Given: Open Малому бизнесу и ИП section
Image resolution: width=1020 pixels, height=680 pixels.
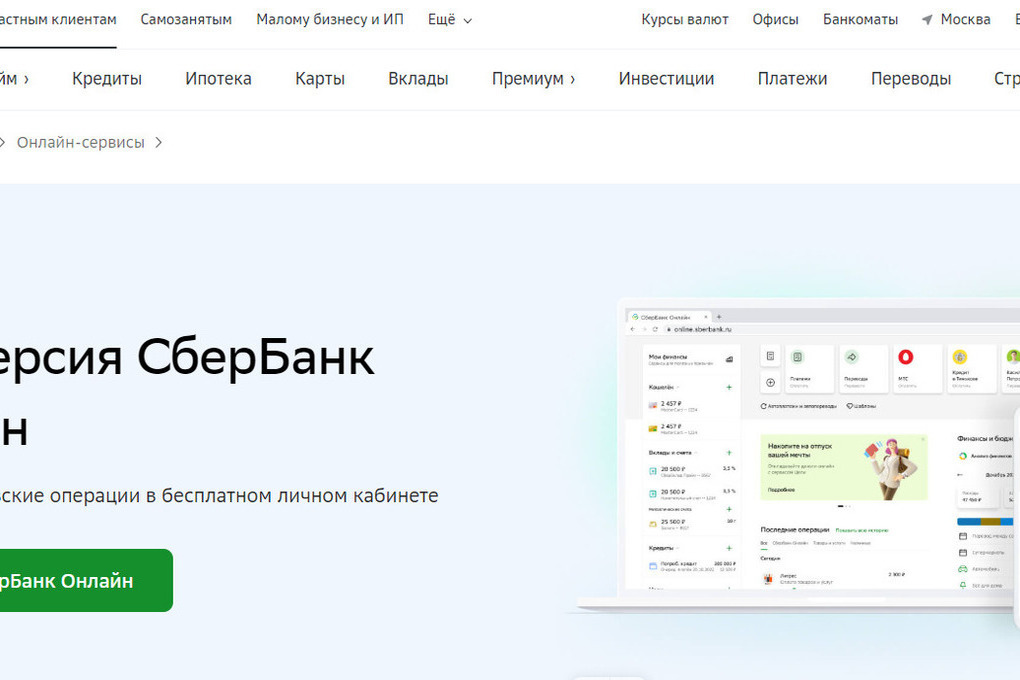Looking at the screenshot, I should point(330,20).
